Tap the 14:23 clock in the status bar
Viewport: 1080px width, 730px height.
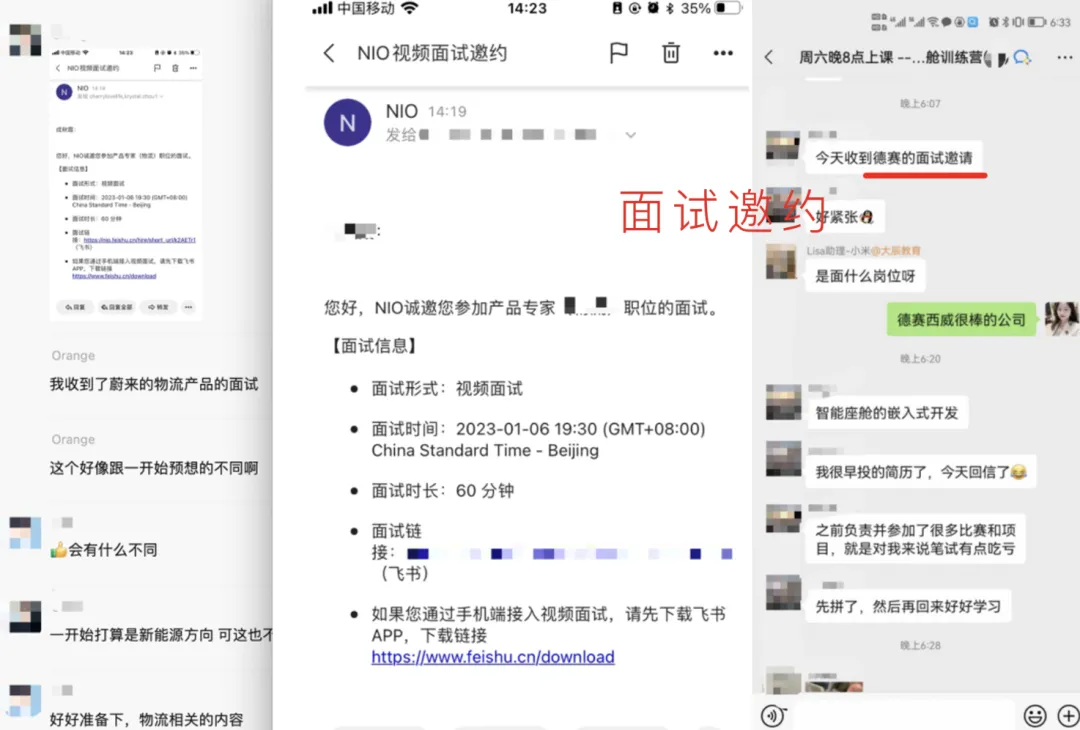coord(527,8)
